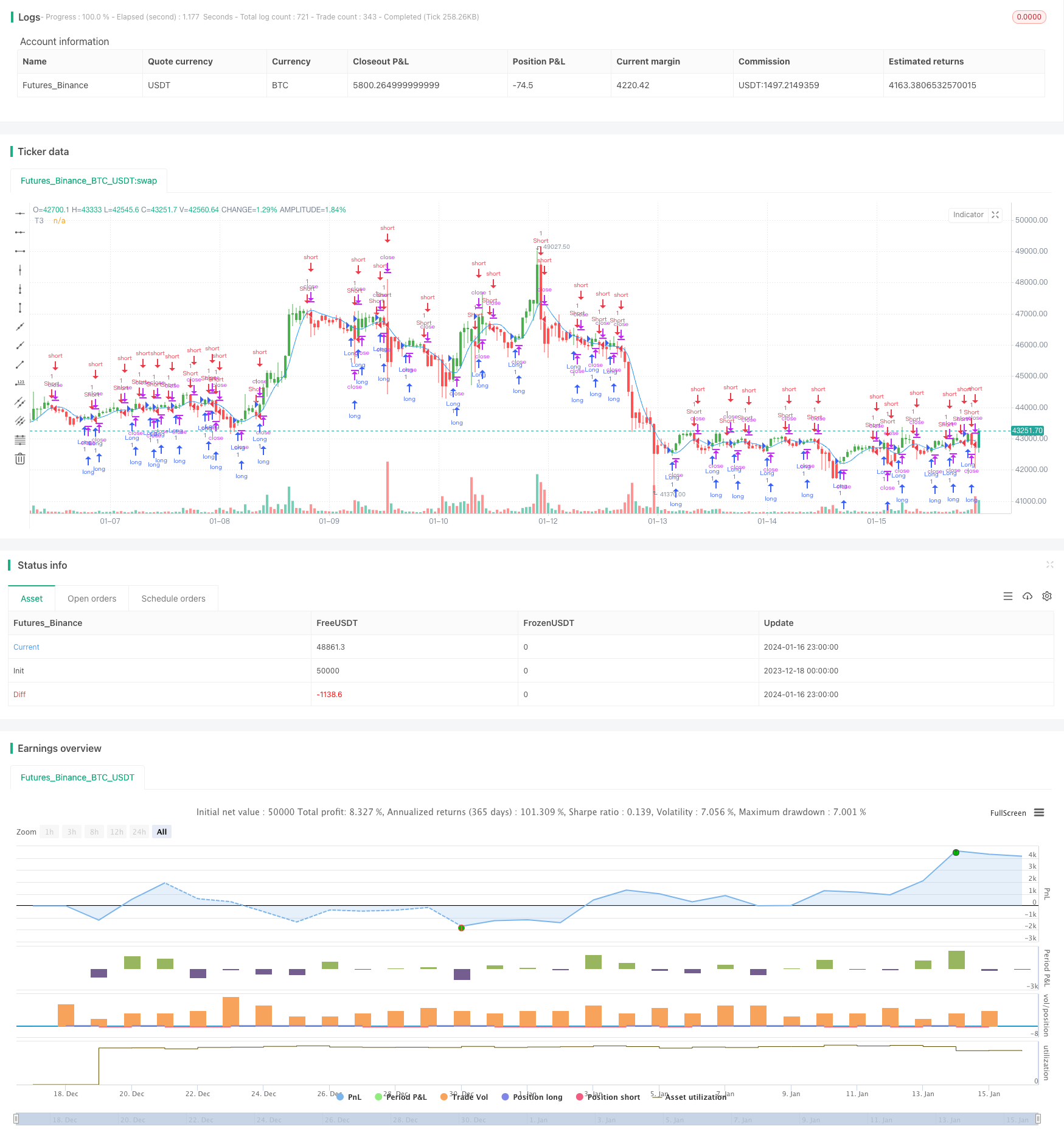The image size is (1064, 1143).
Task: Open the earnings chart hamburger export menu
Action: [1039, 813]
